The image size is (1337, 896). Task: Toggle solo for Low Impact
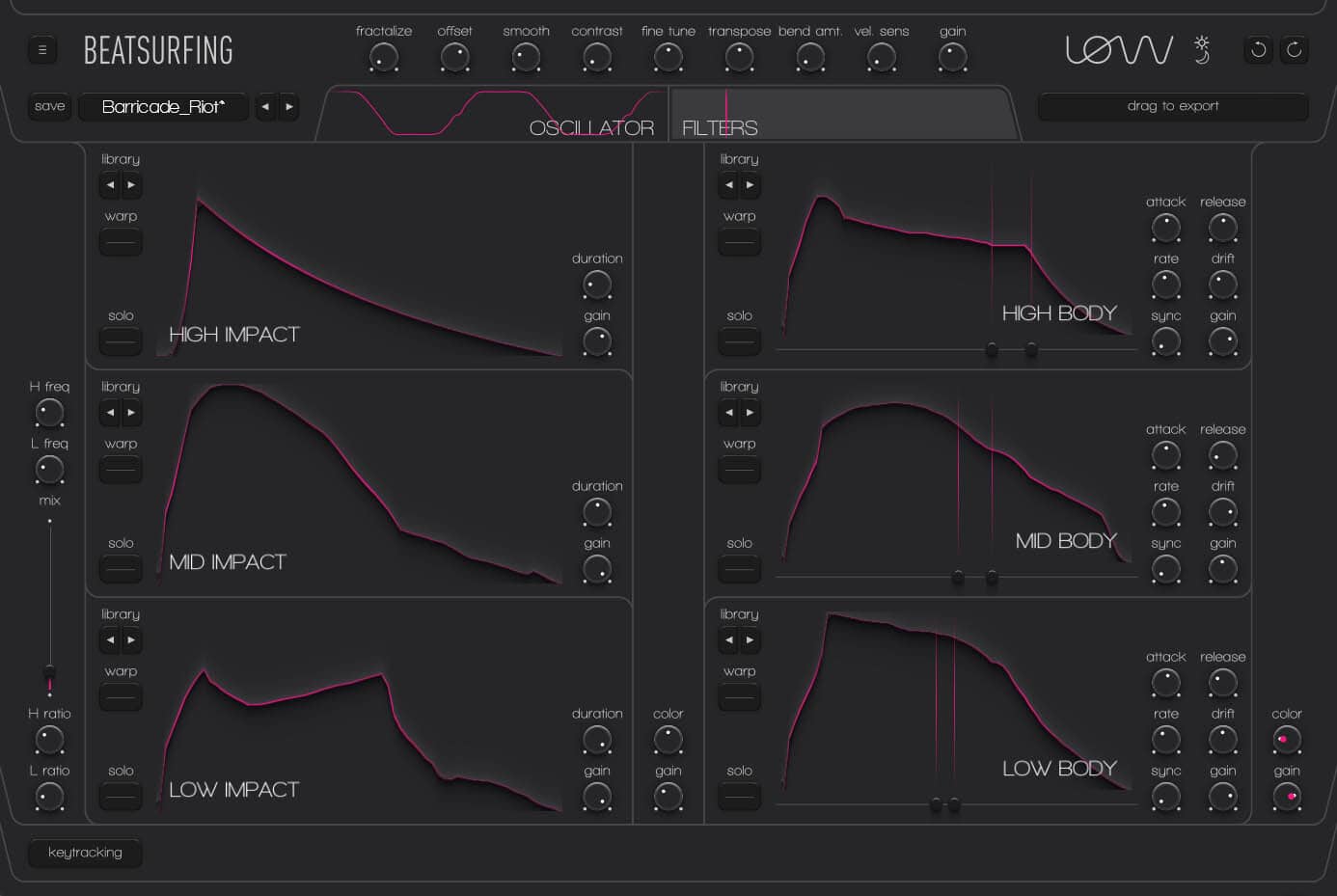point(121,797)
